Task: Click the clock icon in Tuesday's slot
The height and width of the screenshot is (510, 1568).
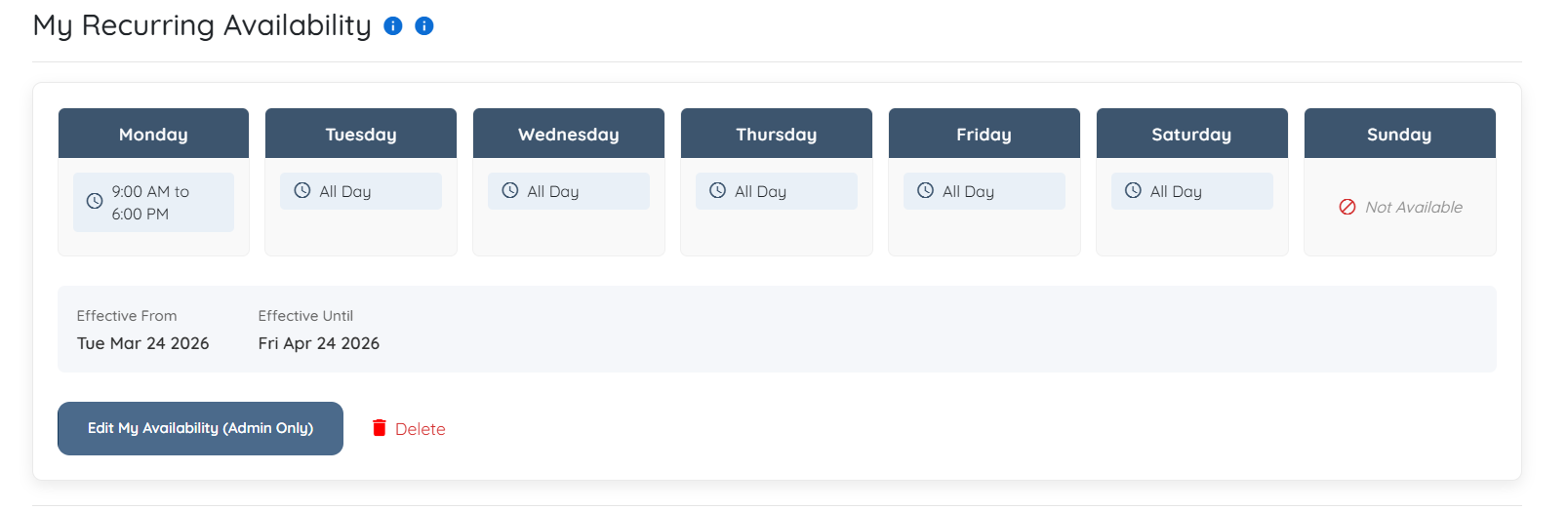Action: point(302,191)
